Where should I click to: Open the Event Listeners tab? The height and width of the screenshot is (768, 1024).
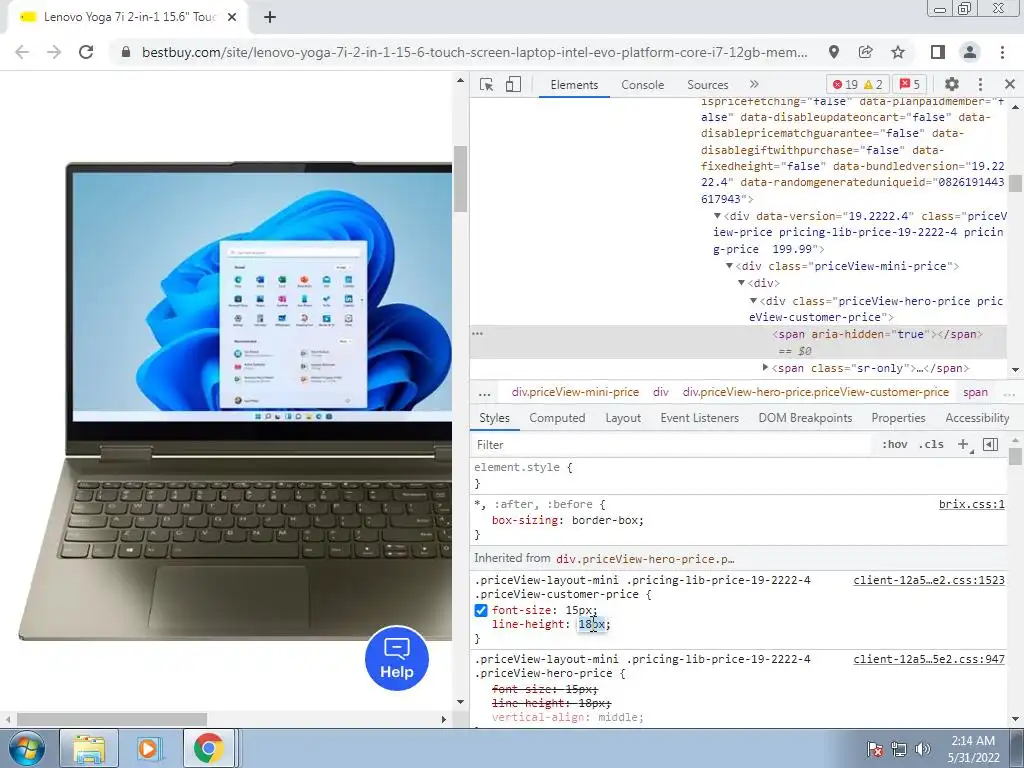[x=699, y=418]
